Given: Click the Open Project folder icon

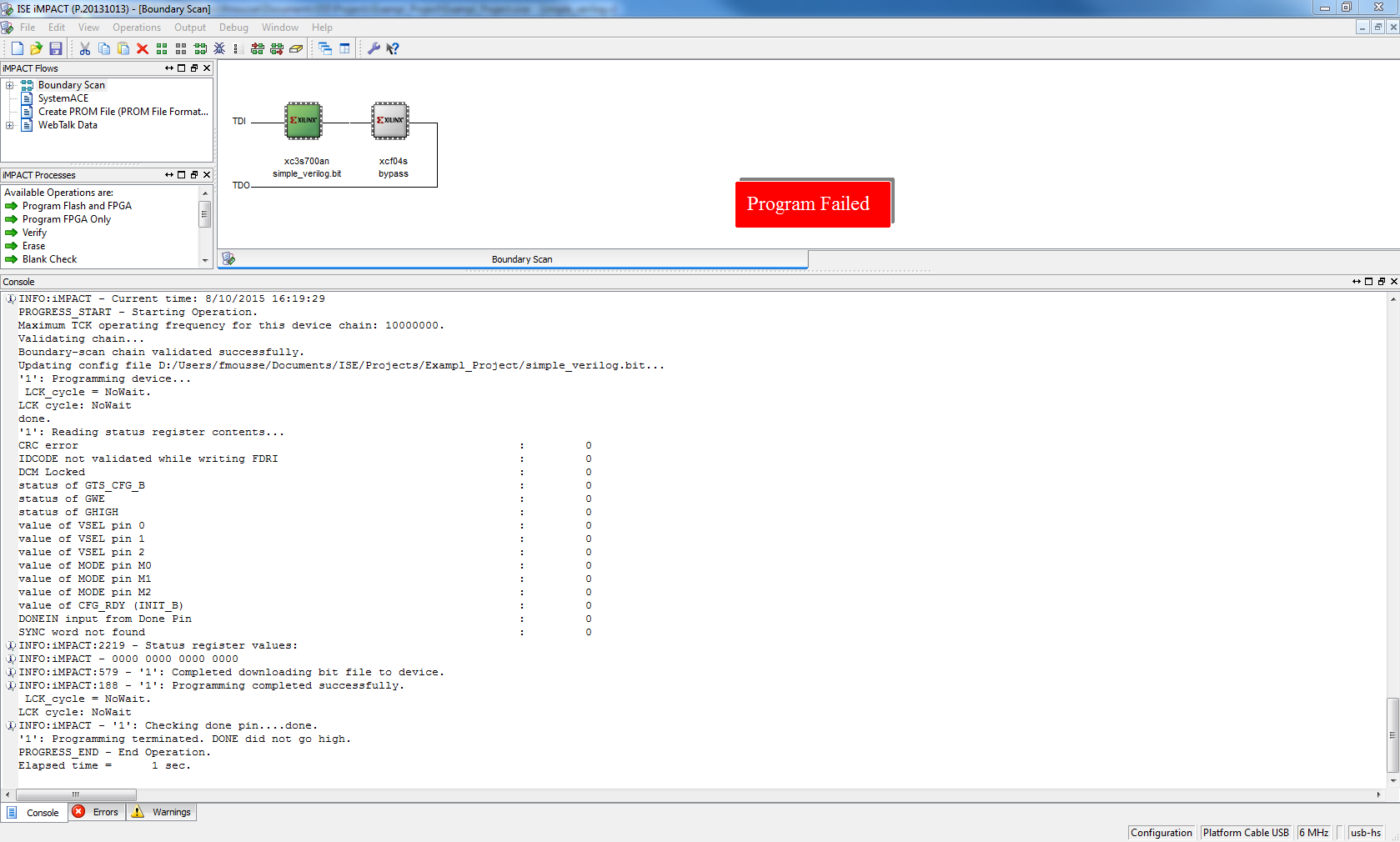Looking at the screenshot, I should [36, 49].
